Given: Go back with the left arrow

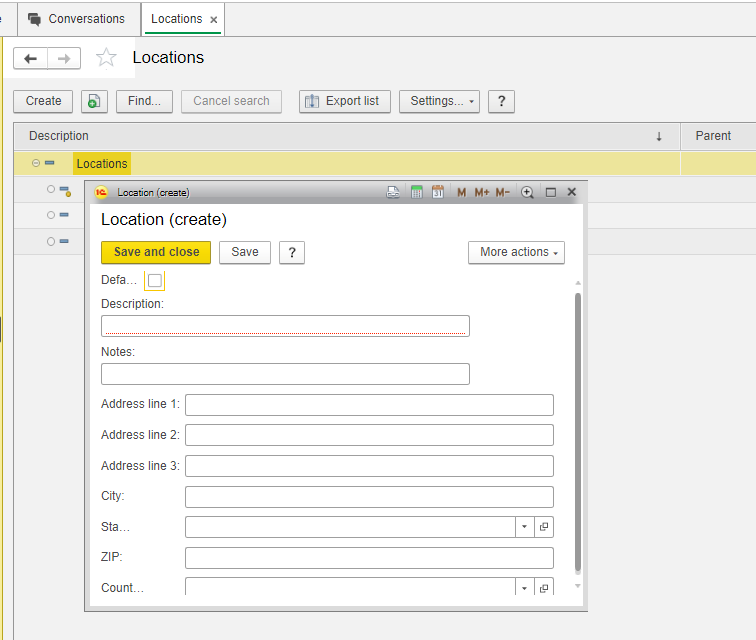Looking at the screenshot, I should point(30,59).
